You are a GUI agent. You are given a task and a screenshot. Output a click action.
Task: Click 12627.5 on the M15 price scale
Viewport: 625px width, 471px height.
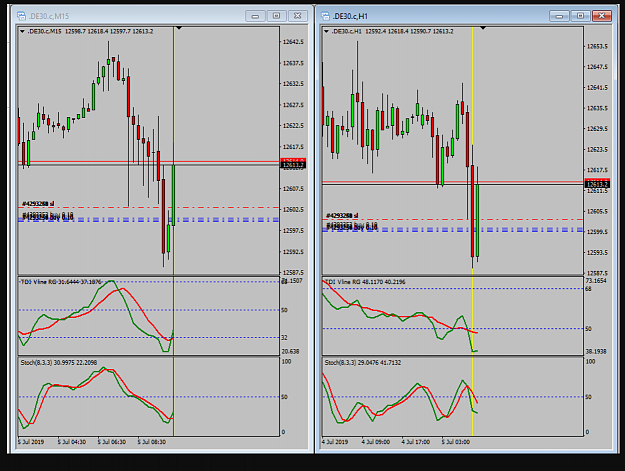[293, 105]
